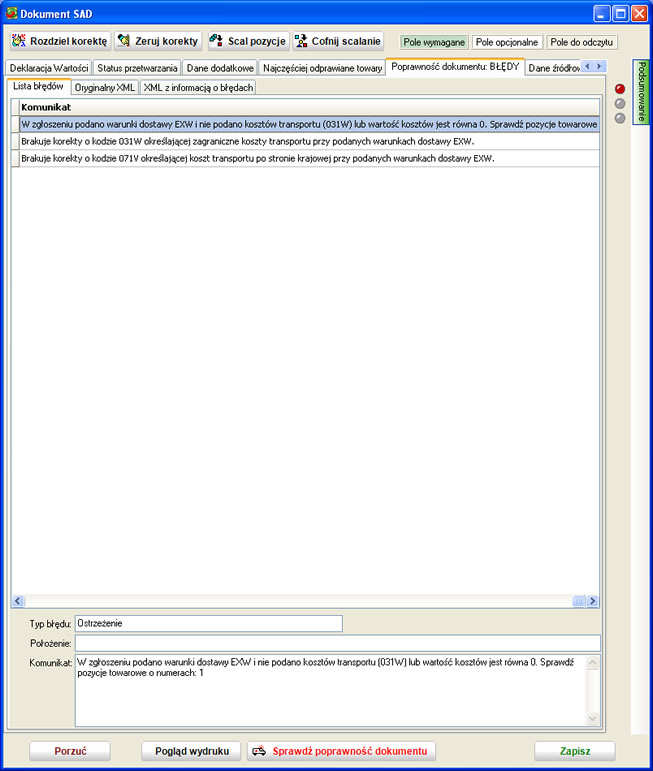Click the Rozdziel korektę button

click(60, 41)
